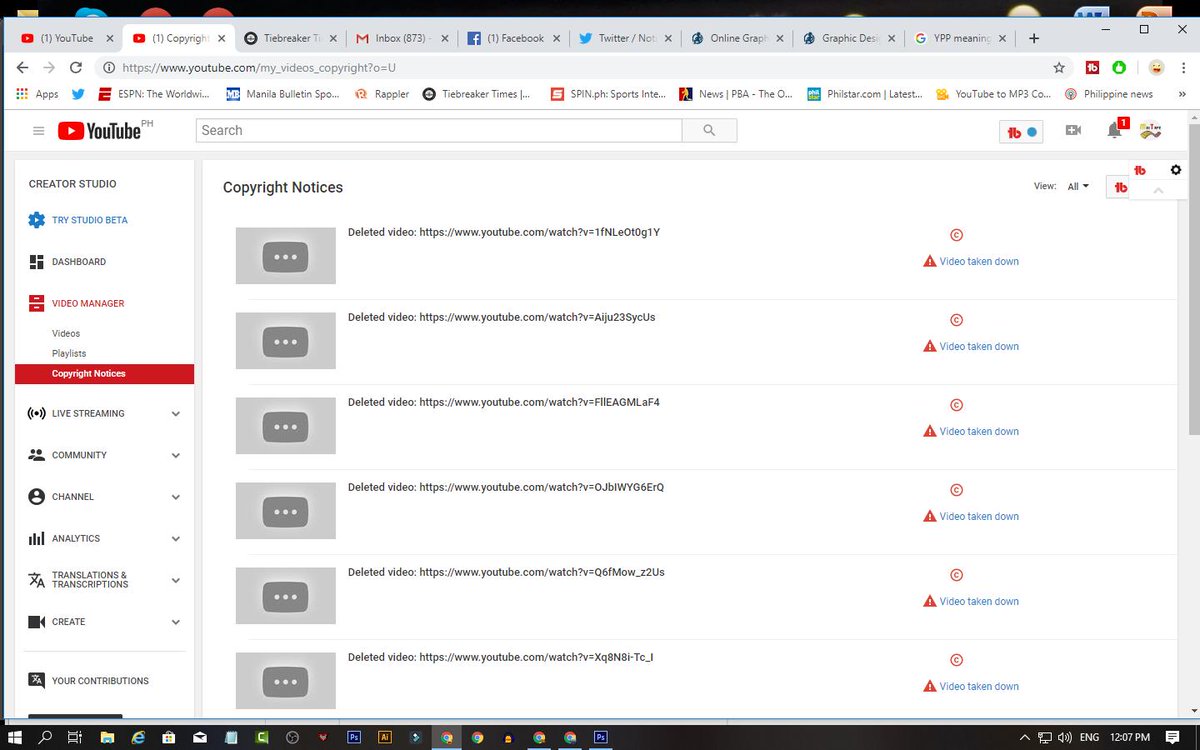Viewport: 1200px width, 750px height.
Task: Click the Channel person icon
Action: point(37,497)
